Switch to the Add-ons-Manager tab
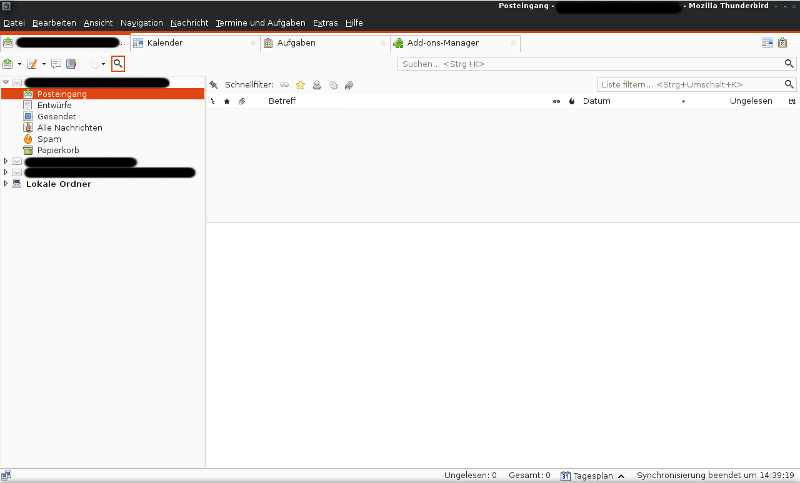 pos(455,43)
